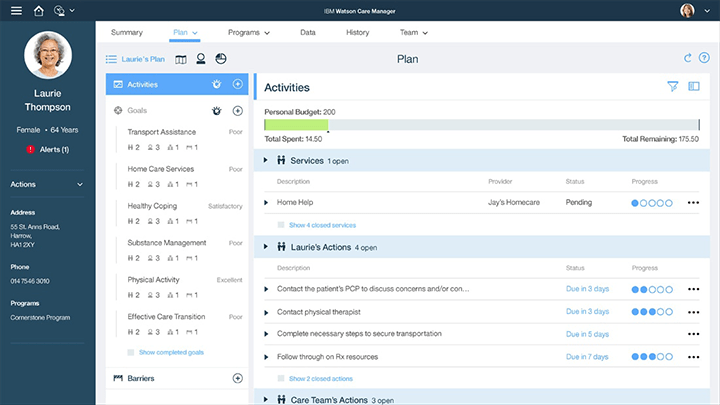This screenshot has height=405, width=720.
Task: Open the History tab
Action: pos(357,32)
